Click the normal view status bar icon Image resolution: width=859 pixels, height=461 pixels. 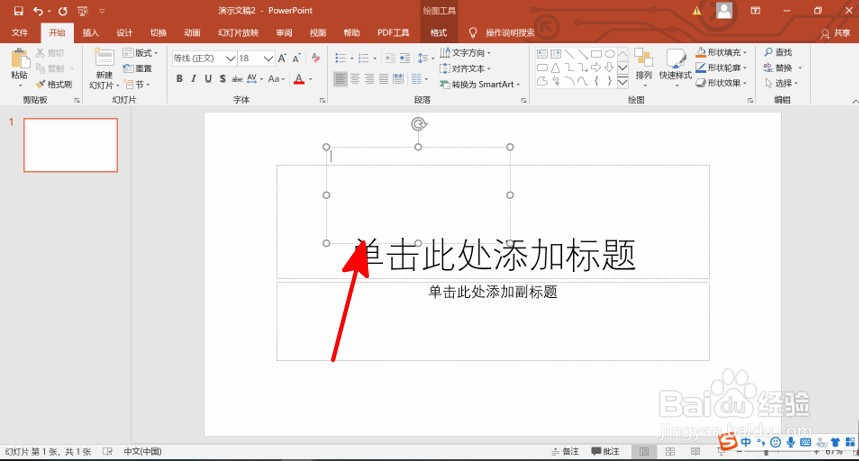(x=644, y=451)
